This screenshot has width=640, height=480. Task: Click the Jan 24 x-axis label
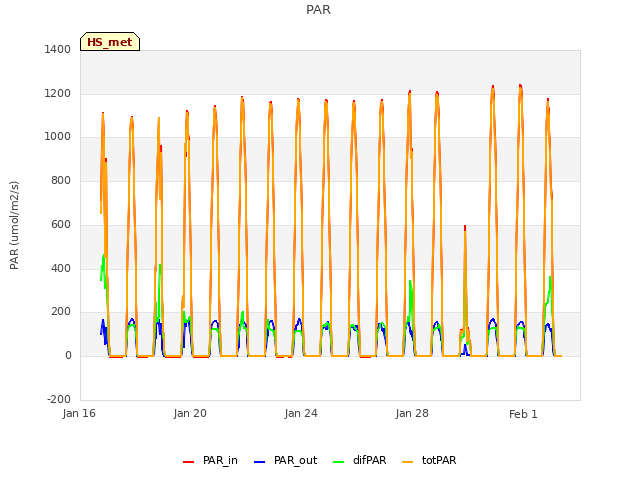301,413
